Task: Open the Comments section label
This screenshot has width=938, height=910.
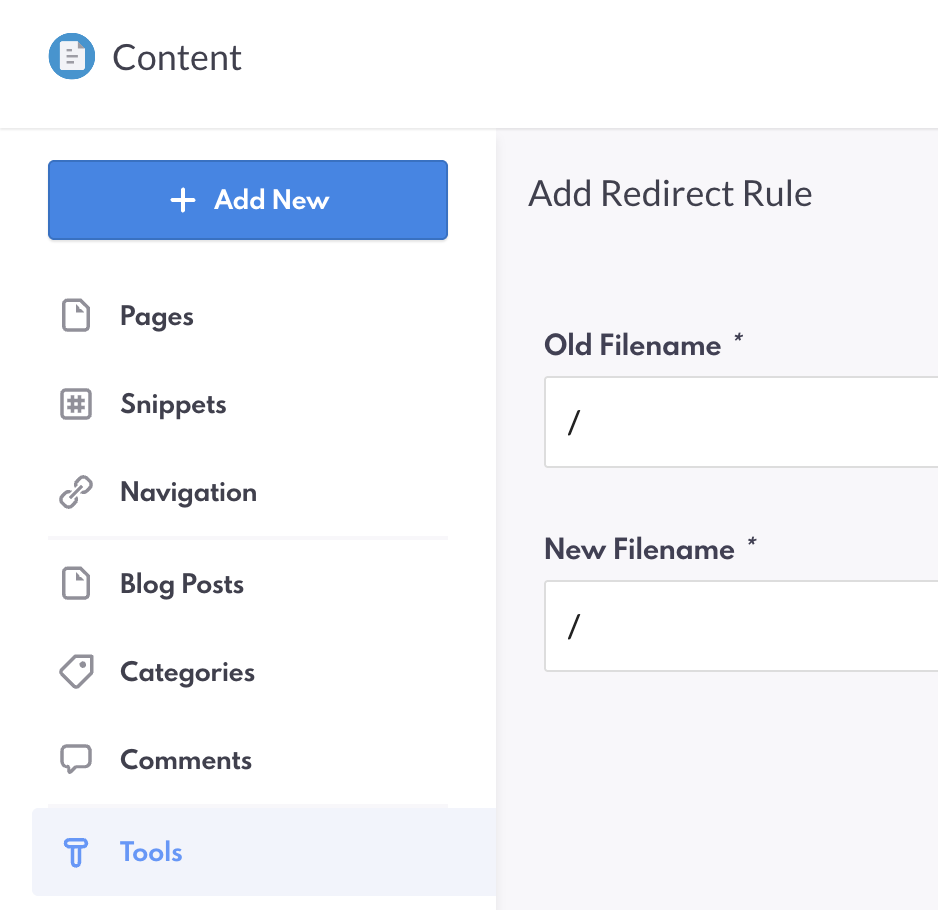Action: click(186, 760)
